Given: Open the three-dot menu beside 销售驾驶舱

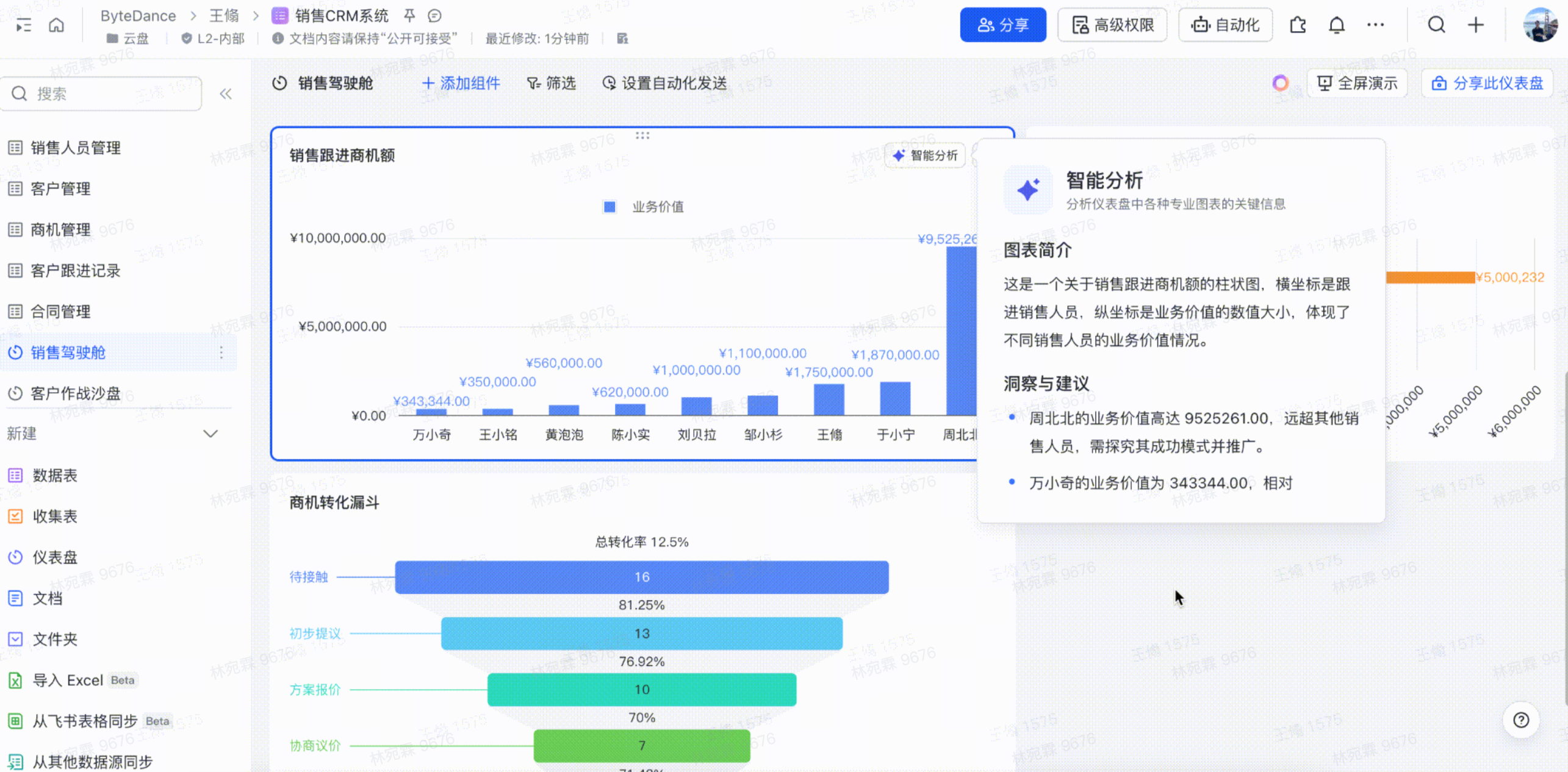Looking at the screenshot, I should pos(221,352).
